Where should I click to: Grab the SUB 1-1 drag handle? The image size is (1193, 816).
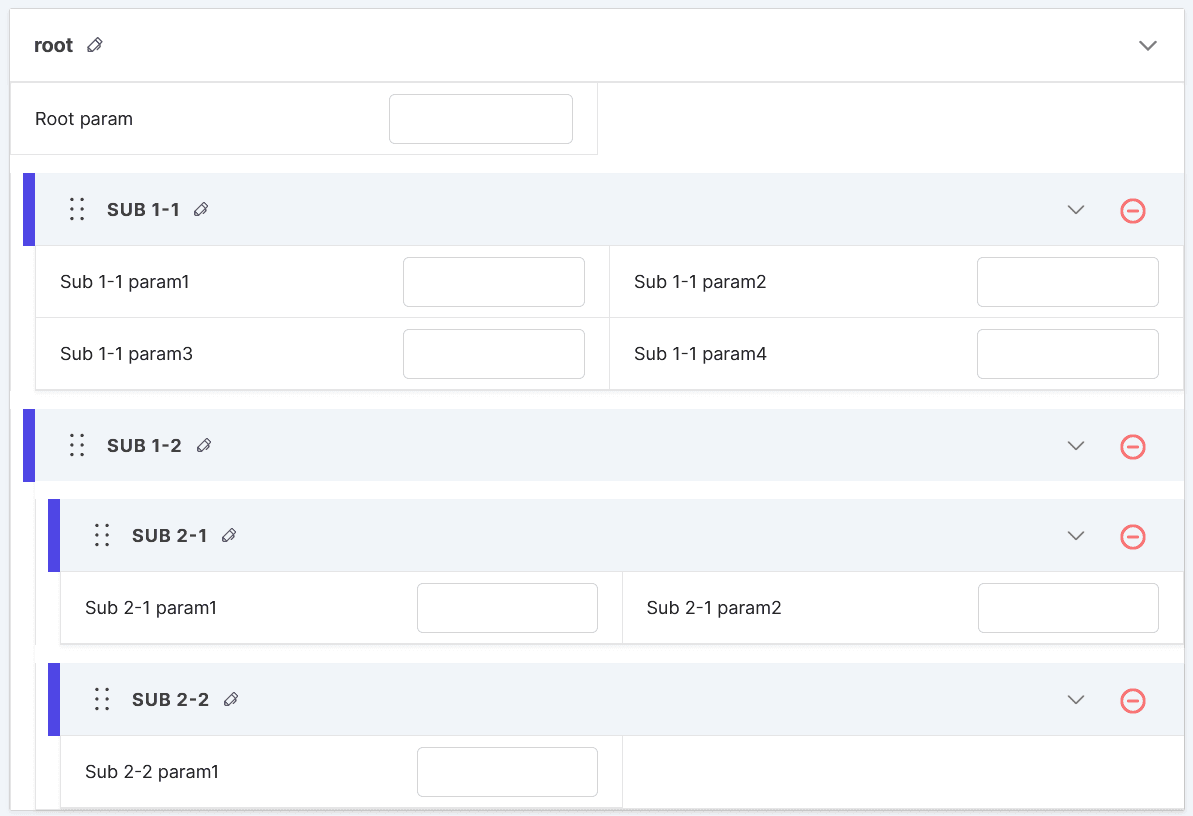tap(77, 210)
